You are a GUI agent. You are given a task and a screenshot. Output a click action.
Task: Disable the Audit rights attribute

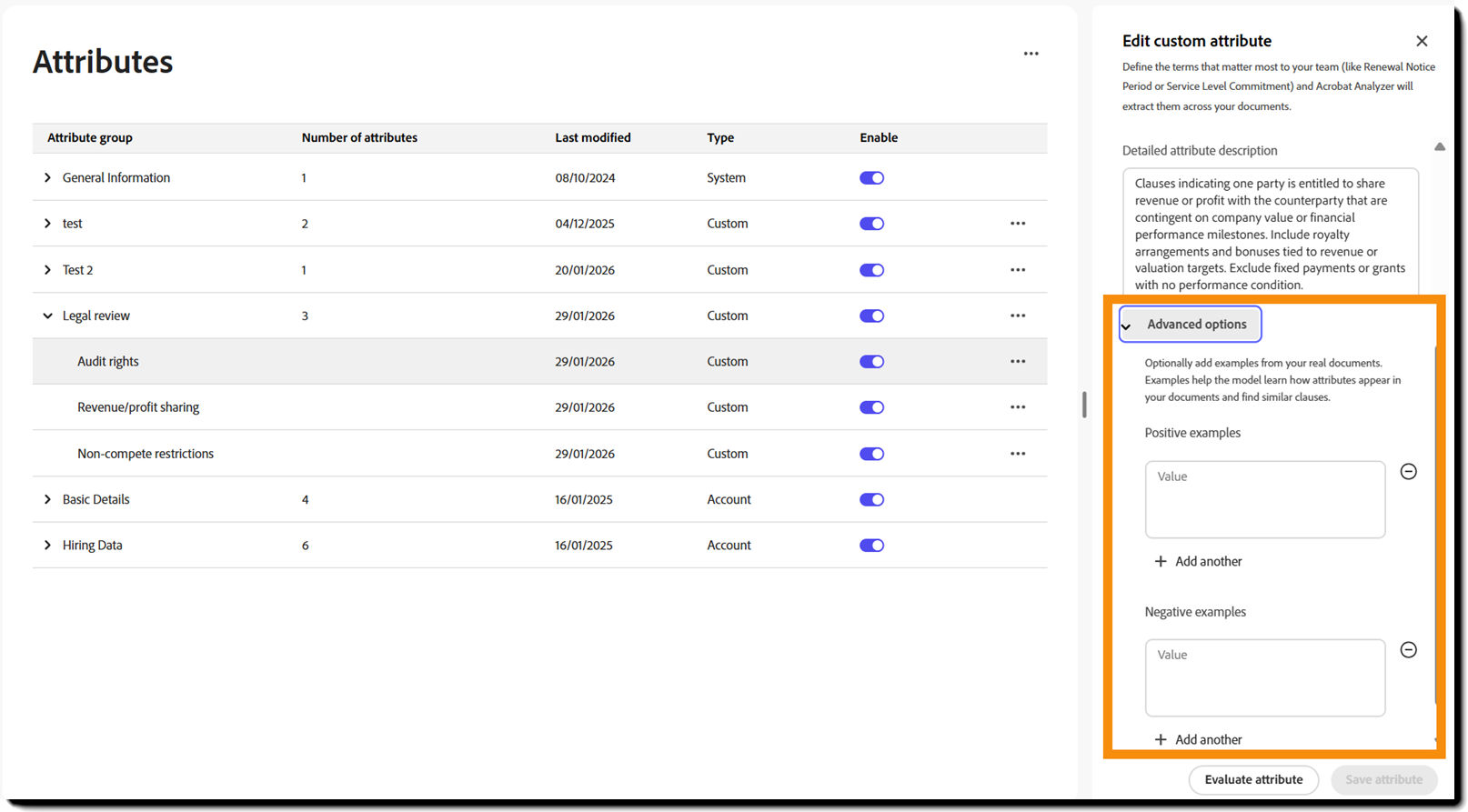tap(871, 362)
